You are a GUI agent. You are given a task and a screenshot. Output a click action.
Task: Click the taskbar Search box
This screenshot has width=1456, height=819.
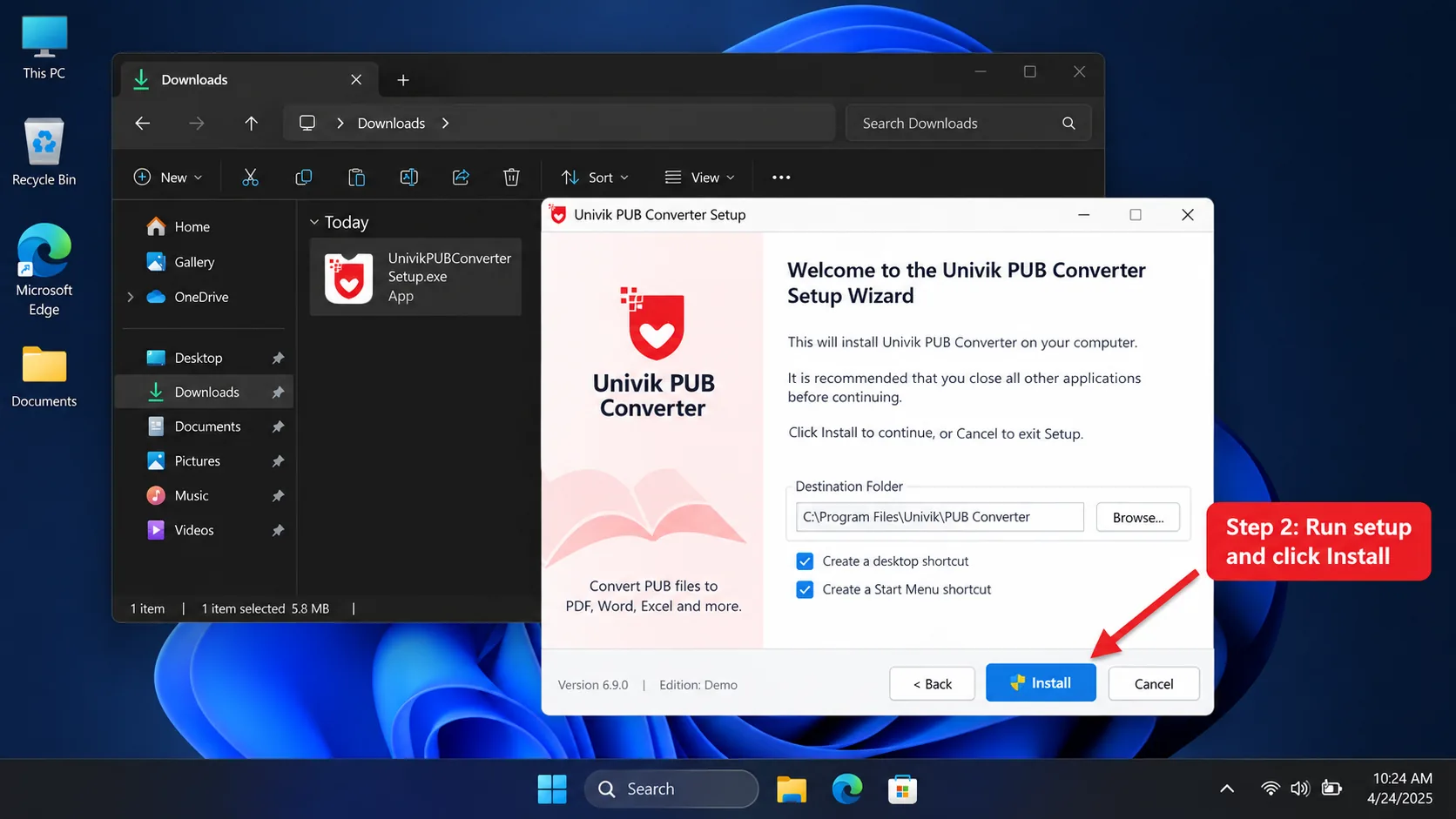[x=671, y=789]
